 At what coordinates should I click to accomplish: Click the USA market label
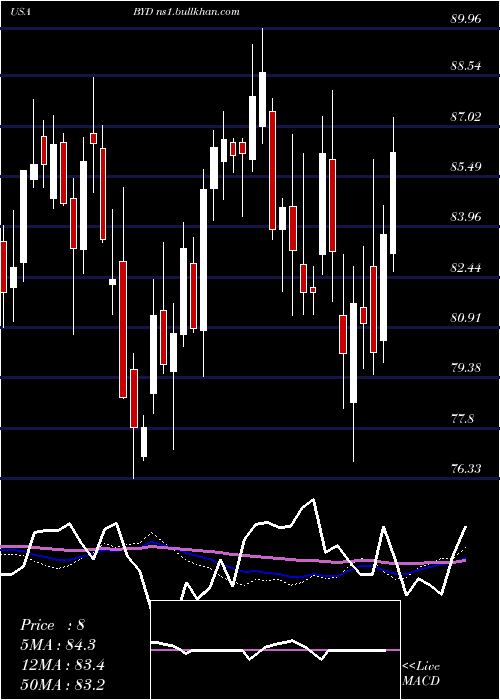click(x=21, y=12)
